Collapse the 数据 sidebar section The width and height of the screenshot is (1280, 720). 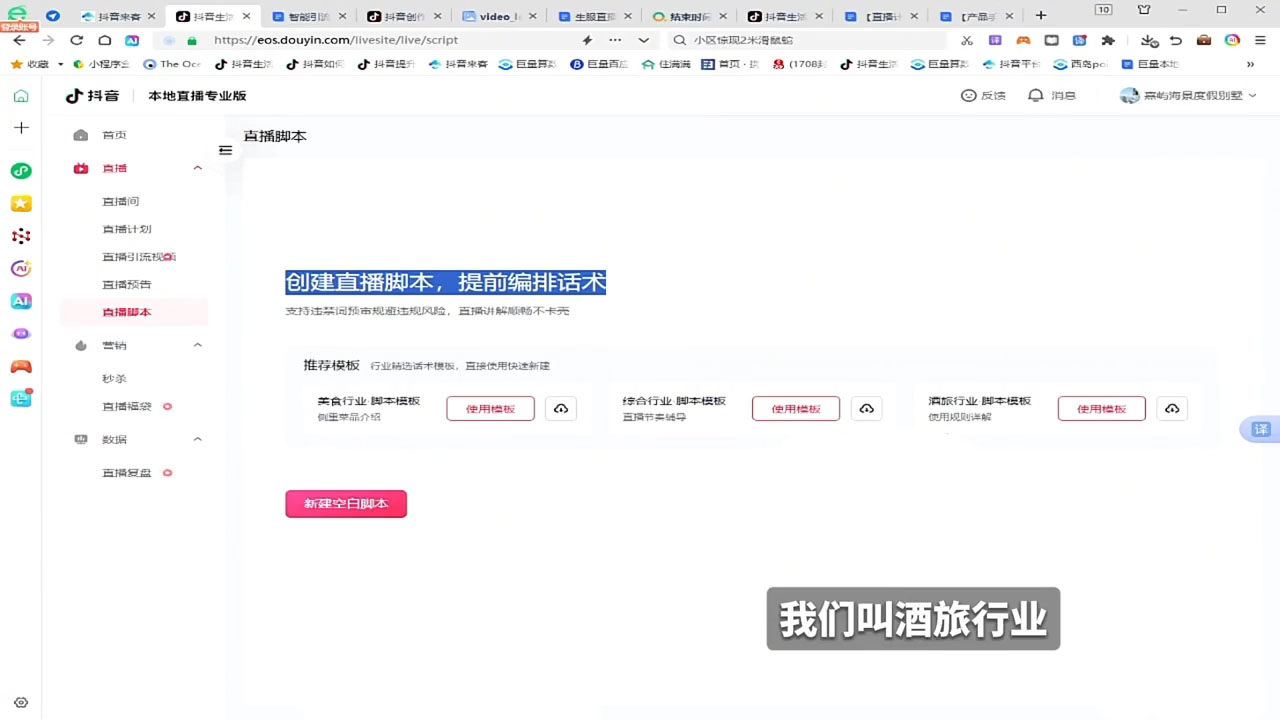(x=197, y=439)
